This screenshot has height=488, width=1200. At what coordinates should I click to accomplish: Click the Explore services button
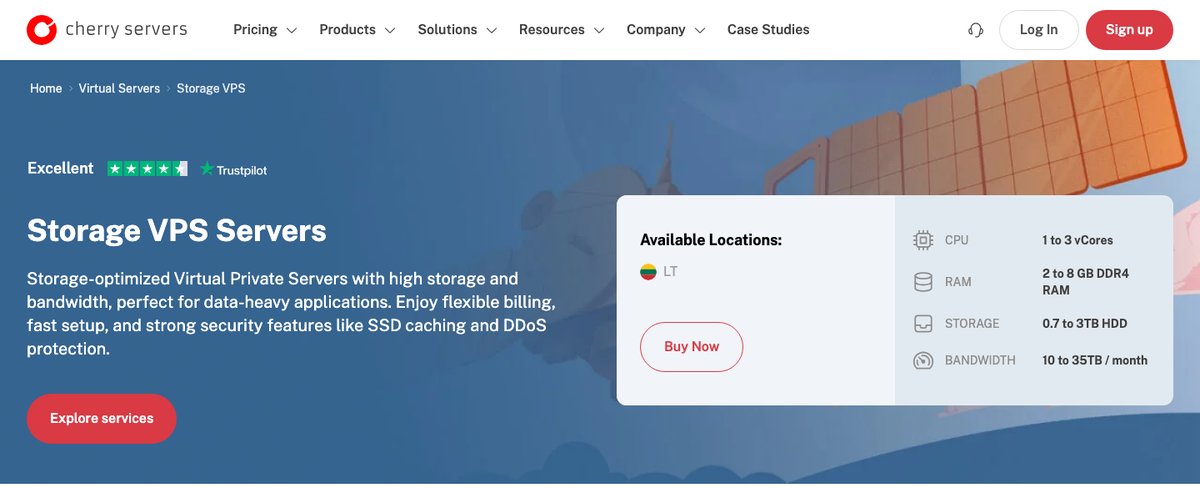(101, 418)
